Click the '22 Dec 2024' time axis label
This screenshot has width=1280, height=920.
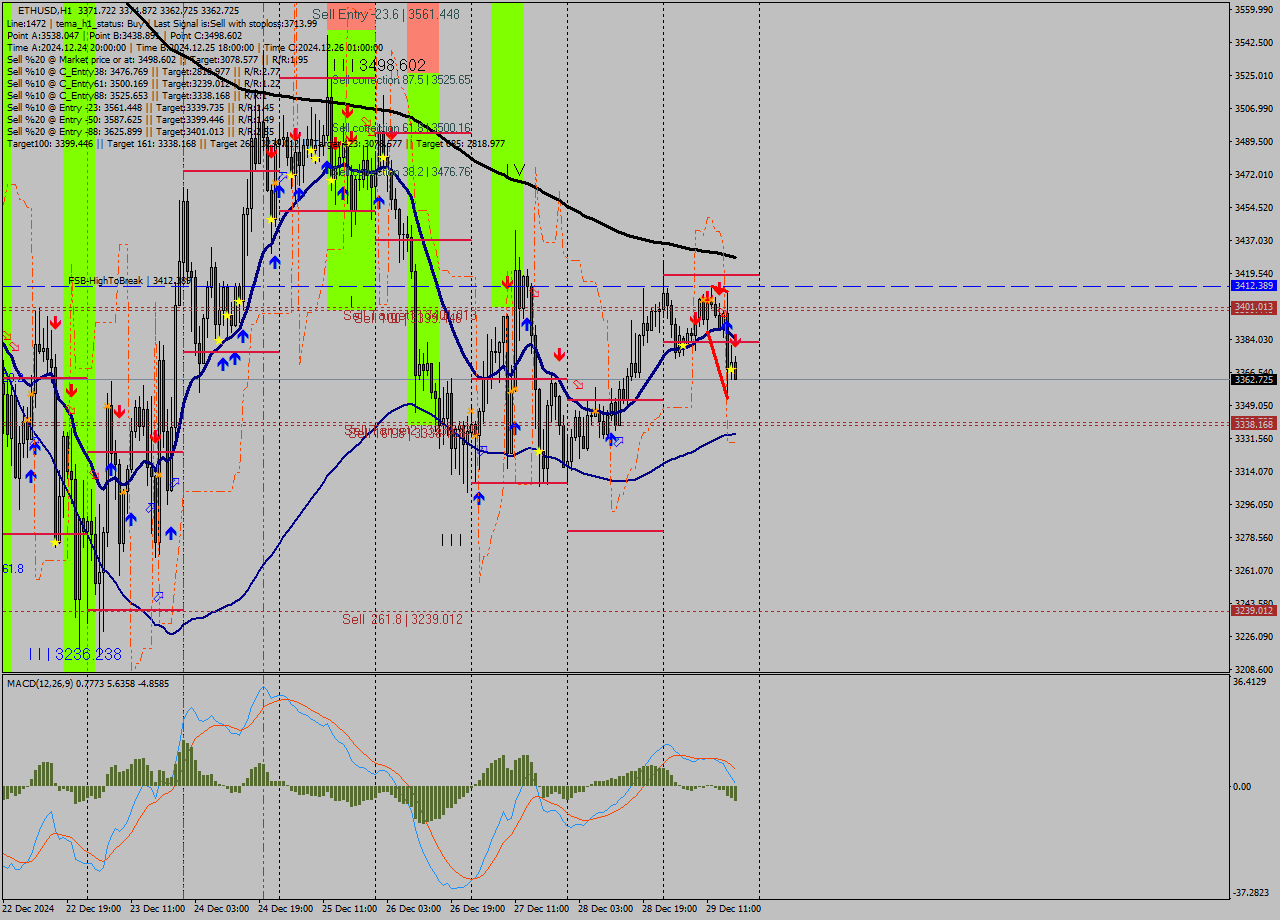[29, 908]
